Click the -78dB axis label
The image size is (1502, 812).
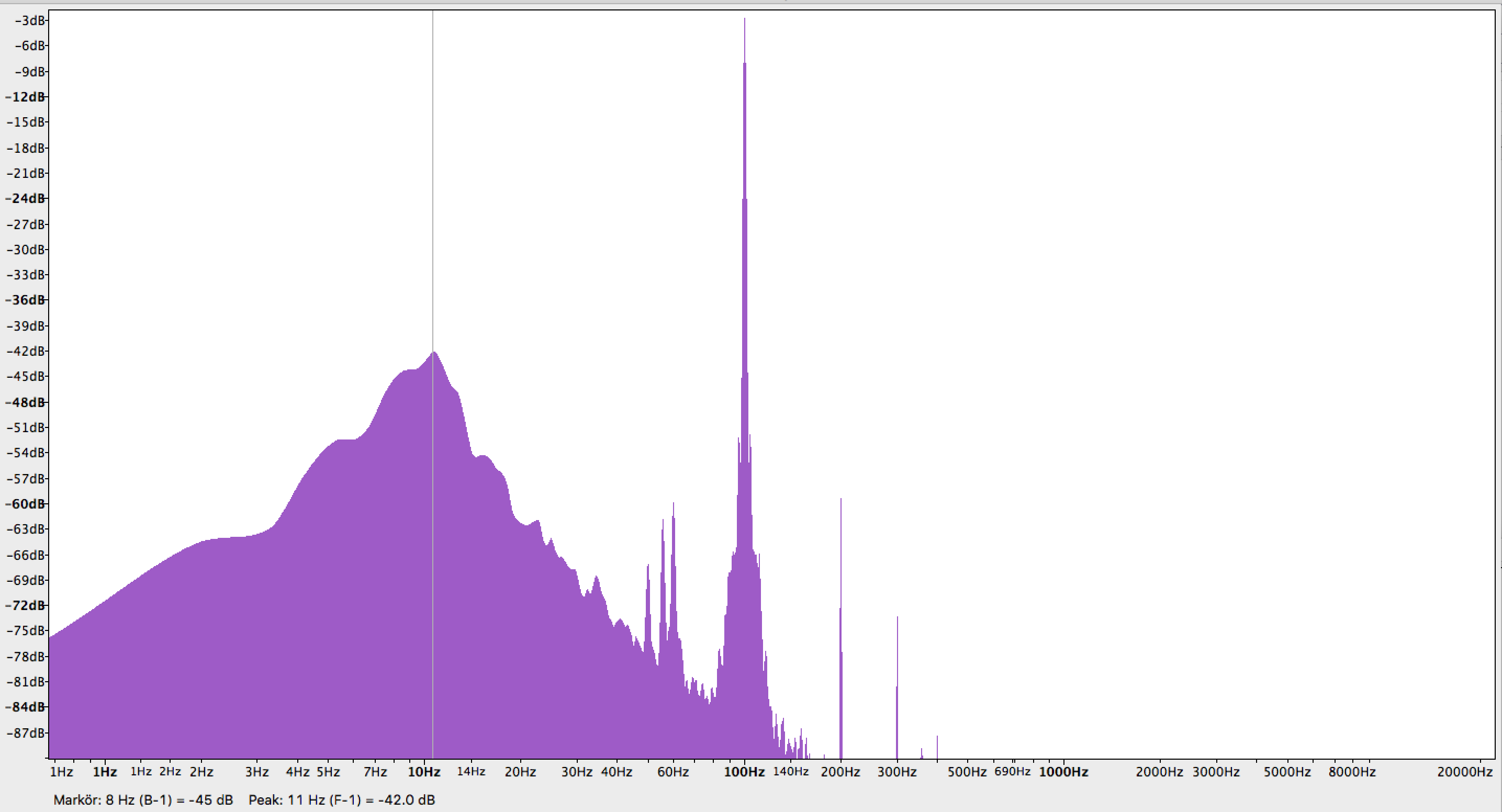(26, 657)
